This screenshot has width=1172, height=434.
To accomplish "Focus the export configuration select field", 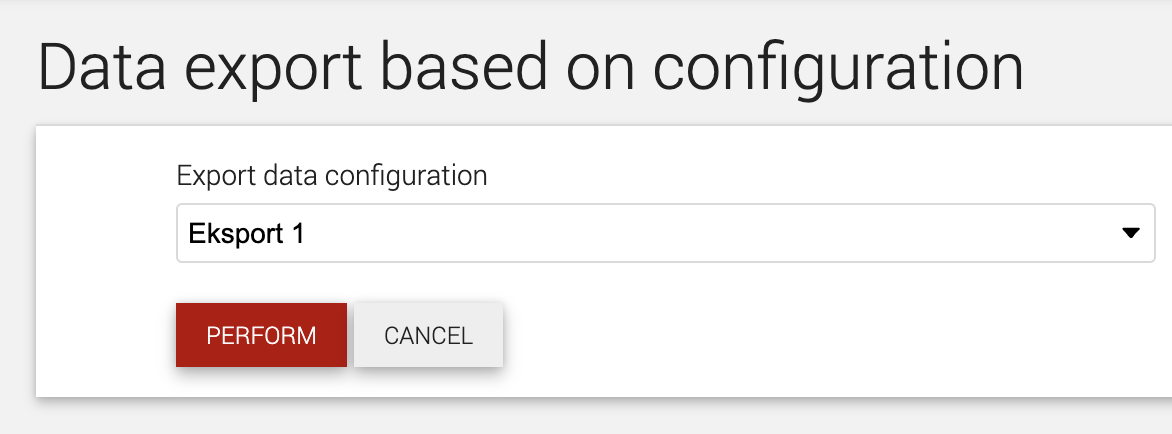I will tap(665, 233).
